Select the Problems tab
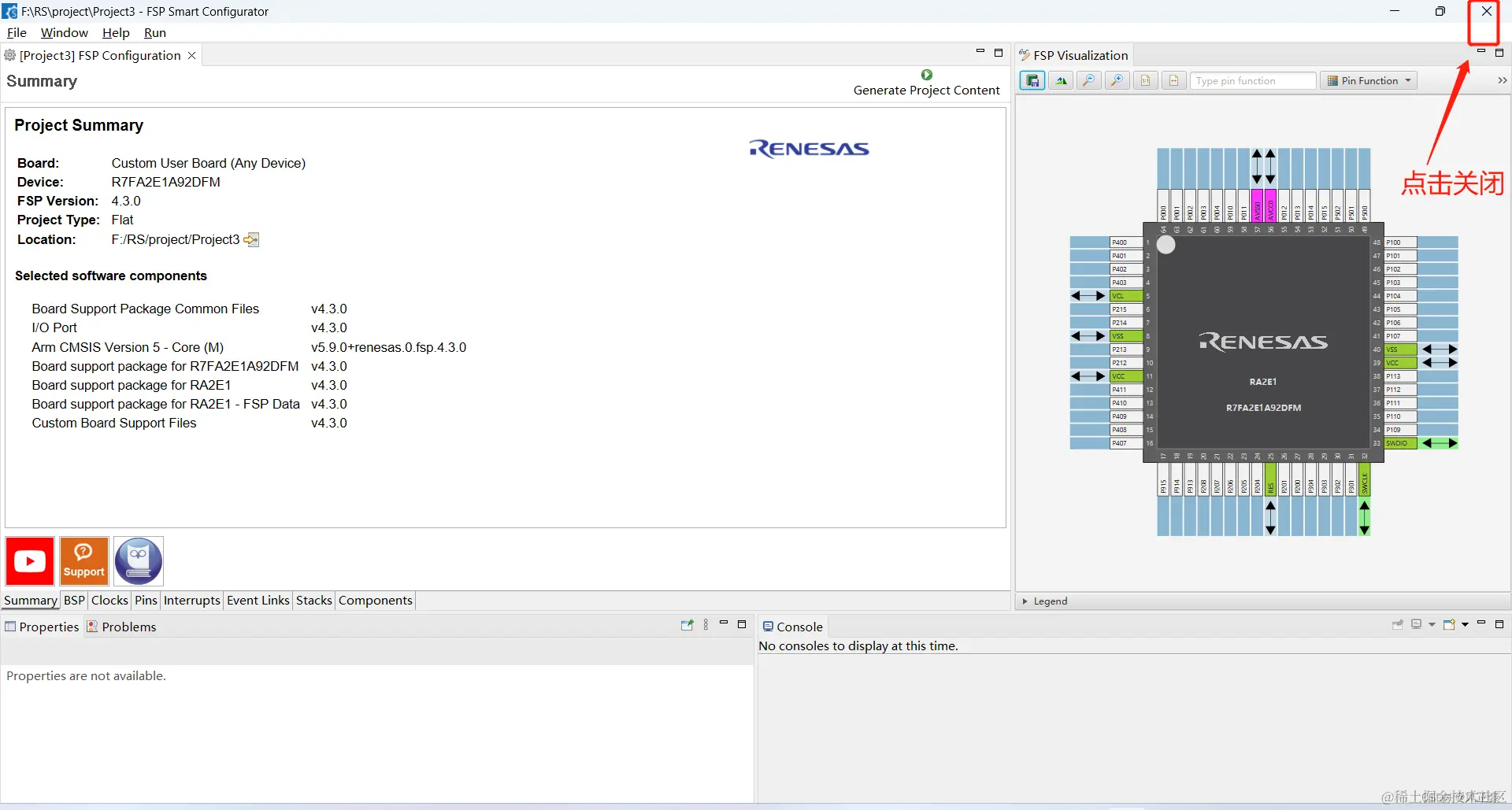 122,627
